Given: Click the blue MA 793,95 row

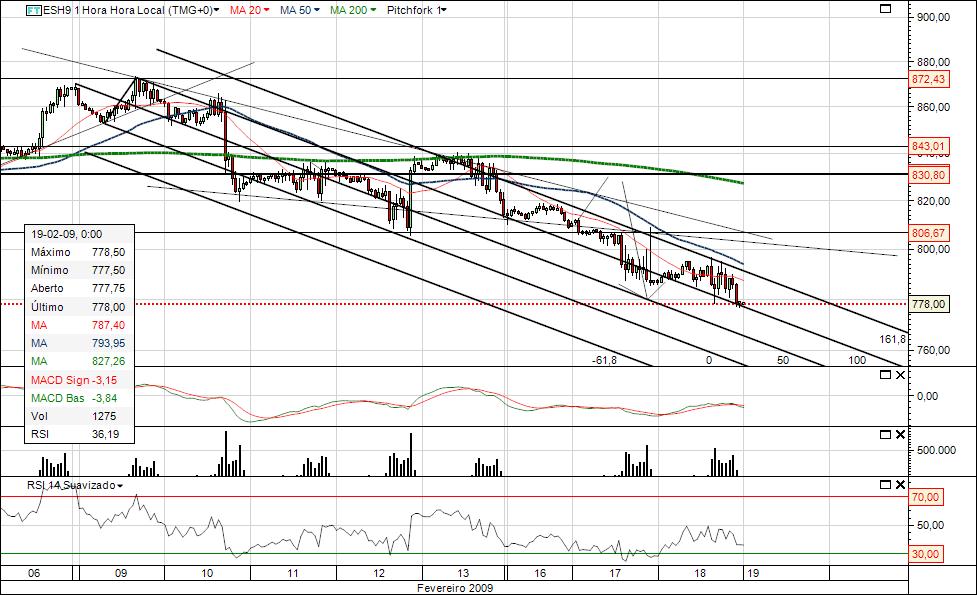Looking at the screenshot, I should coord(79,343).
